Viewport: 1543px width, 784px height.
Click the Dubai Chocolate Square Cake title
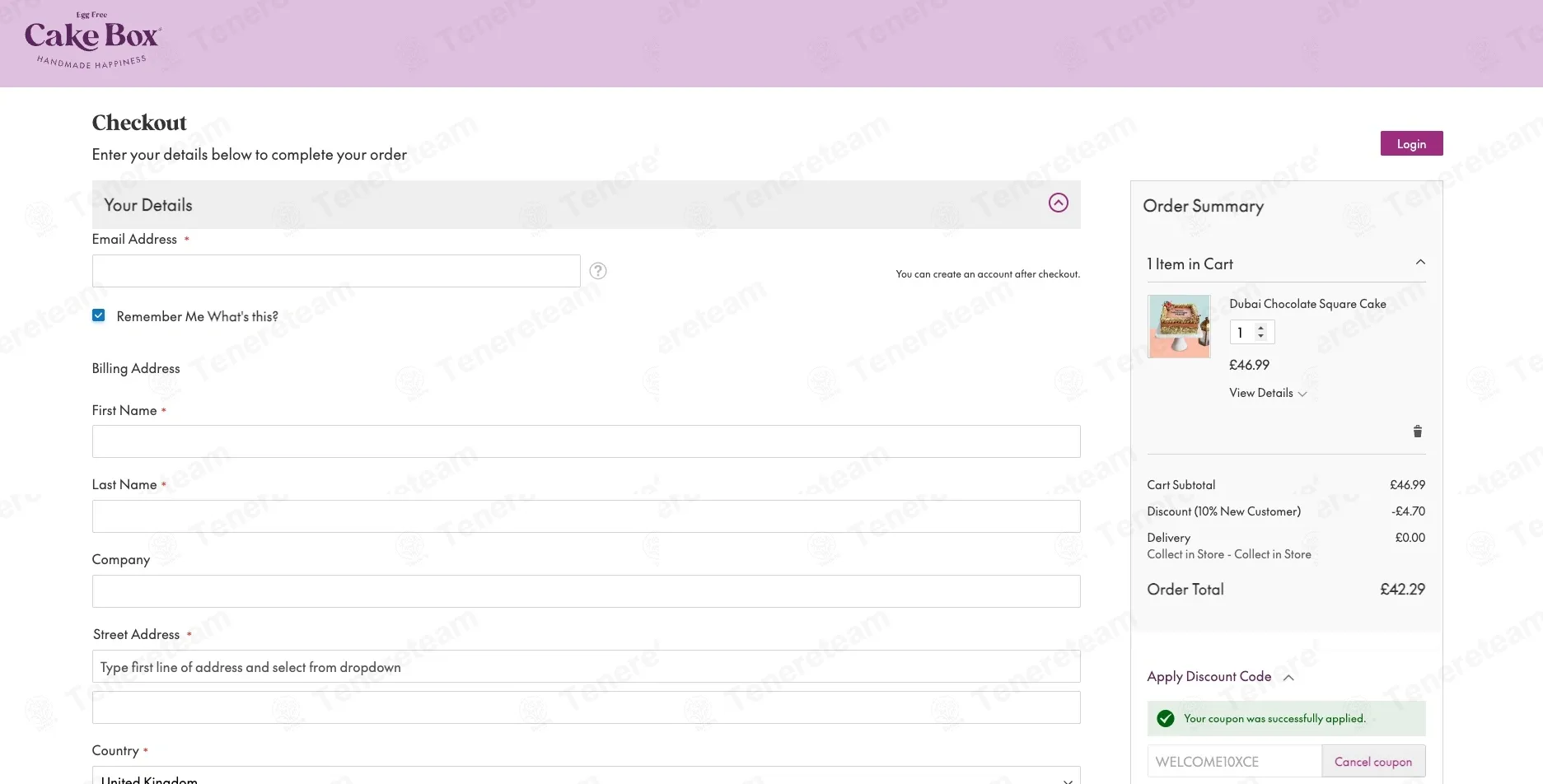(x=1307, y=304)
